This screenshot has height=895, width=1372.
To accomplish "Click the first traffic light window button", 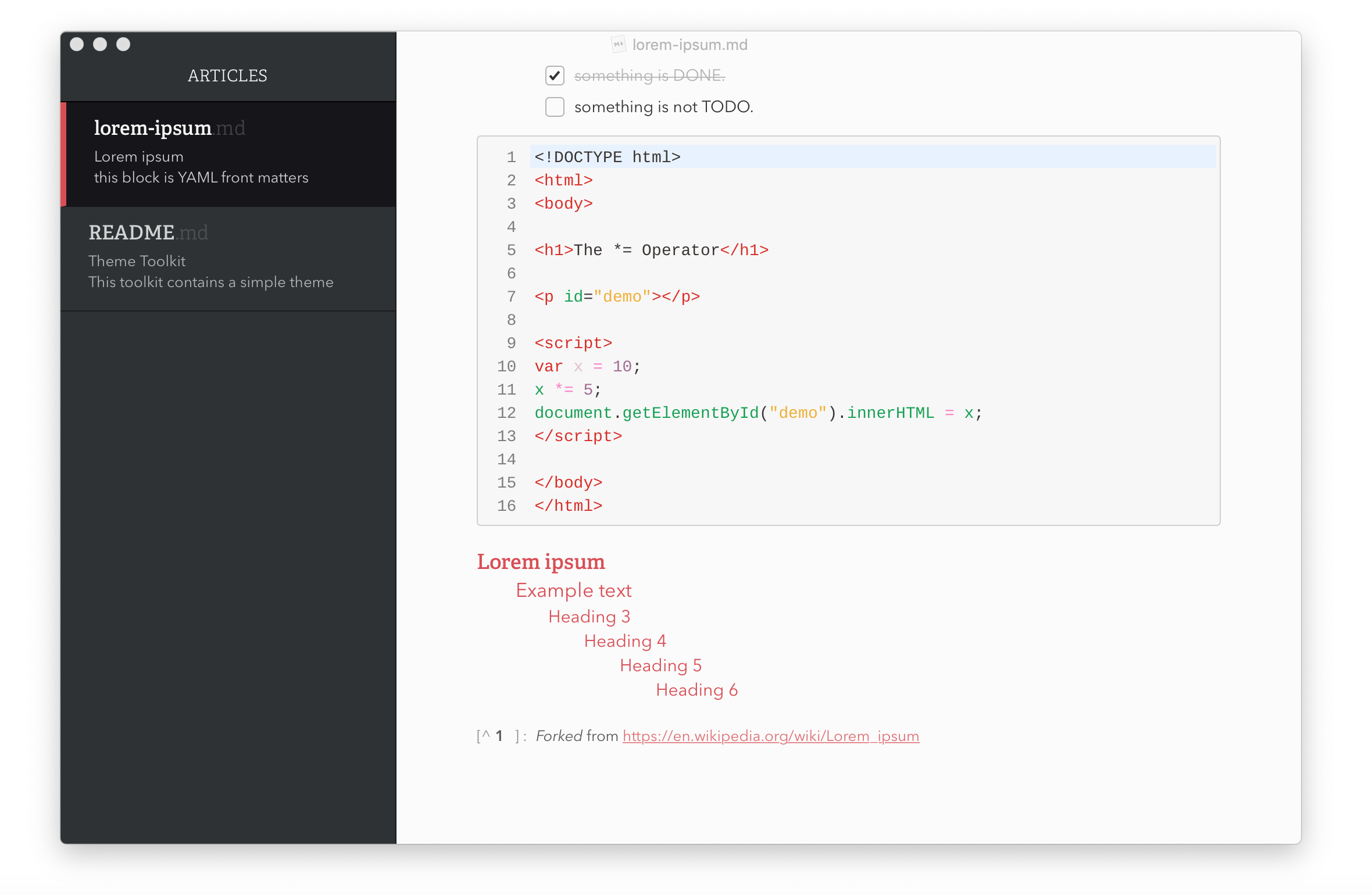I will coord(77,44).
